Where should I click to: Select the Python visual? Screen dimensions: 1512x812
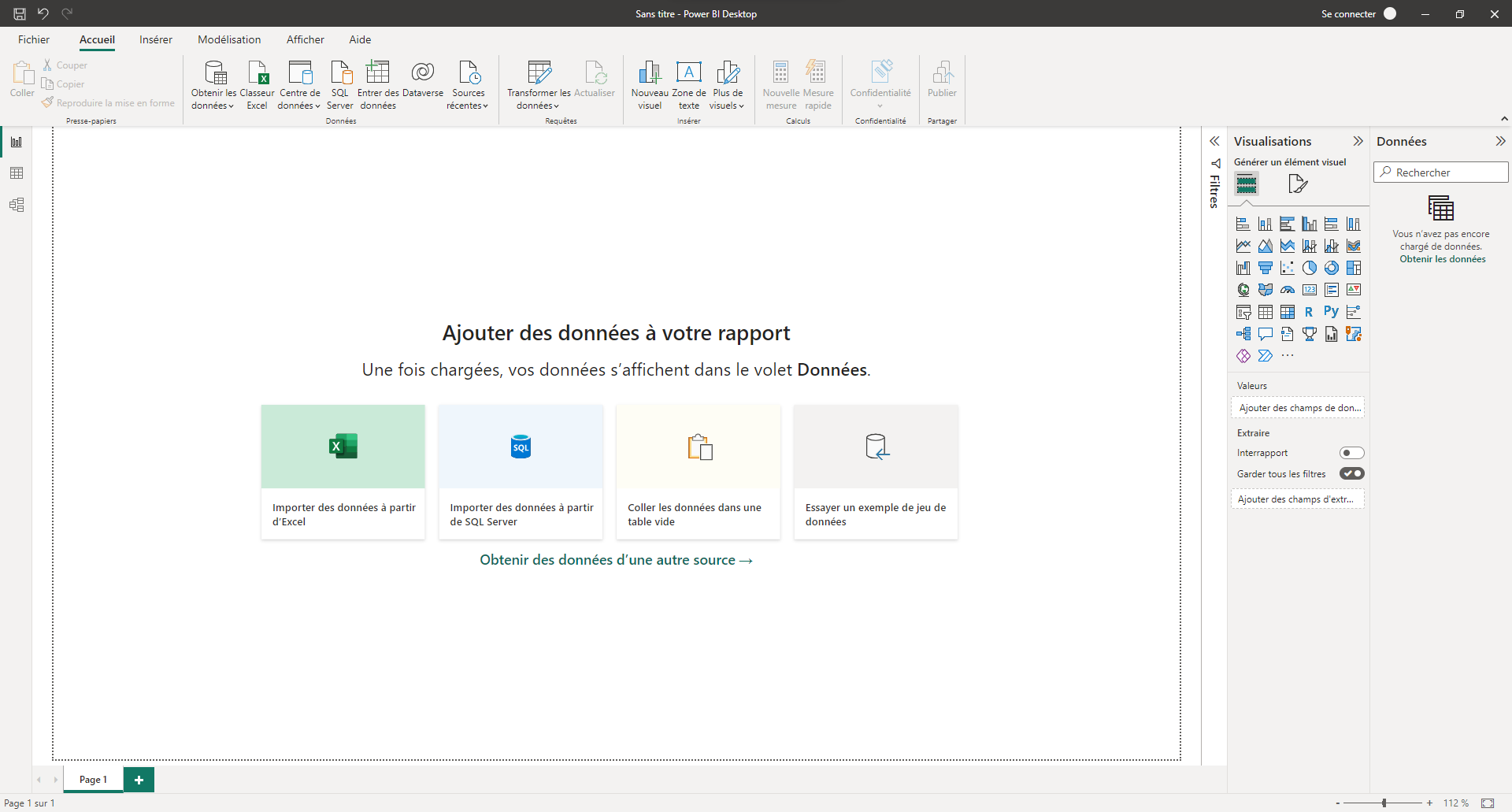(x=1332, y=312)
